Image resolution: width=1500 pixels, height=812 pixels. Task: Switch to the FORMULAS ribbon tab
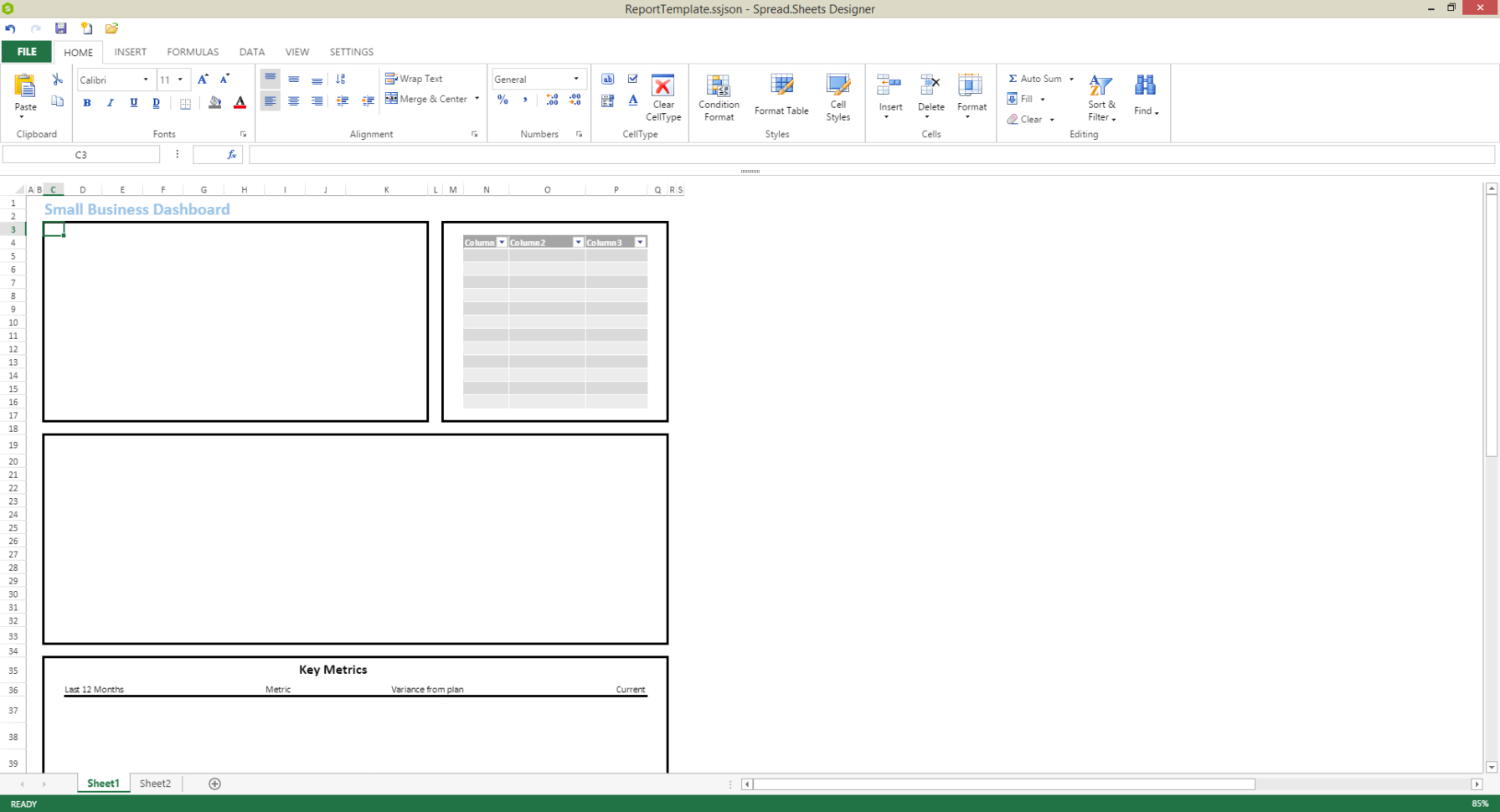pos(193,51)
